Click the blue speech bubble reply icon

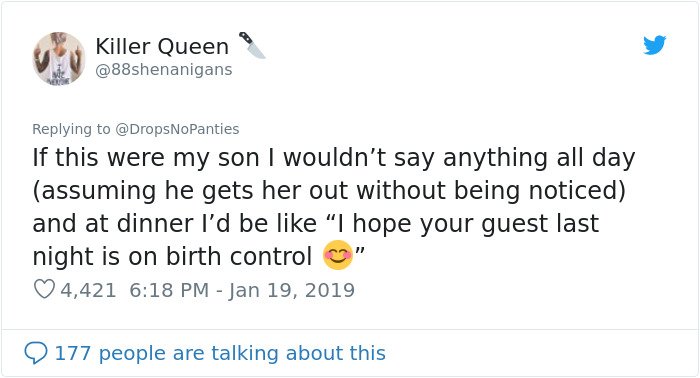point(36,353)
